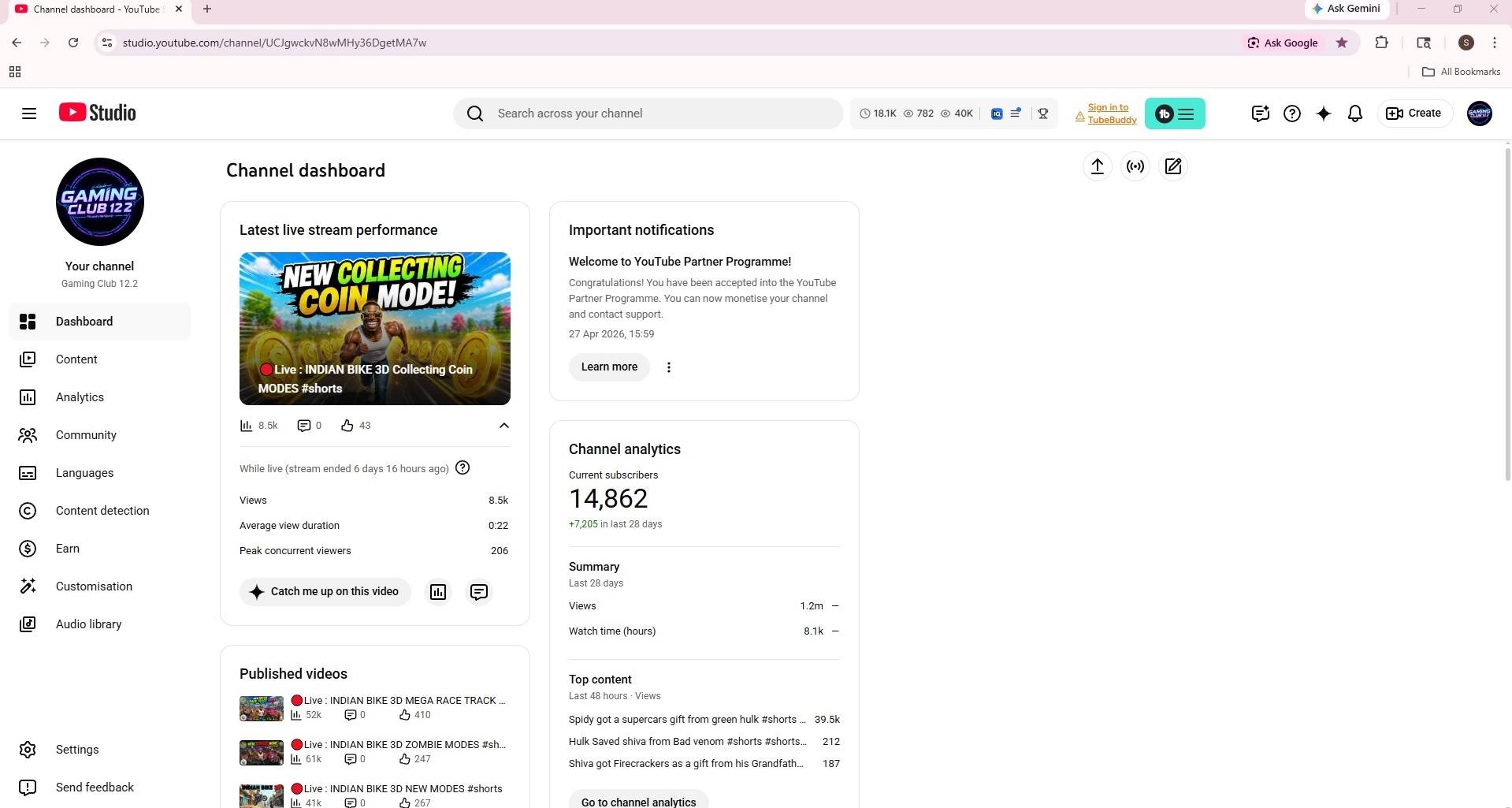Image resolution: width=1512 pixels, height=808 pixels.
Task: Go to Analytics in sidebar
Action: click(x=80, y=397)
